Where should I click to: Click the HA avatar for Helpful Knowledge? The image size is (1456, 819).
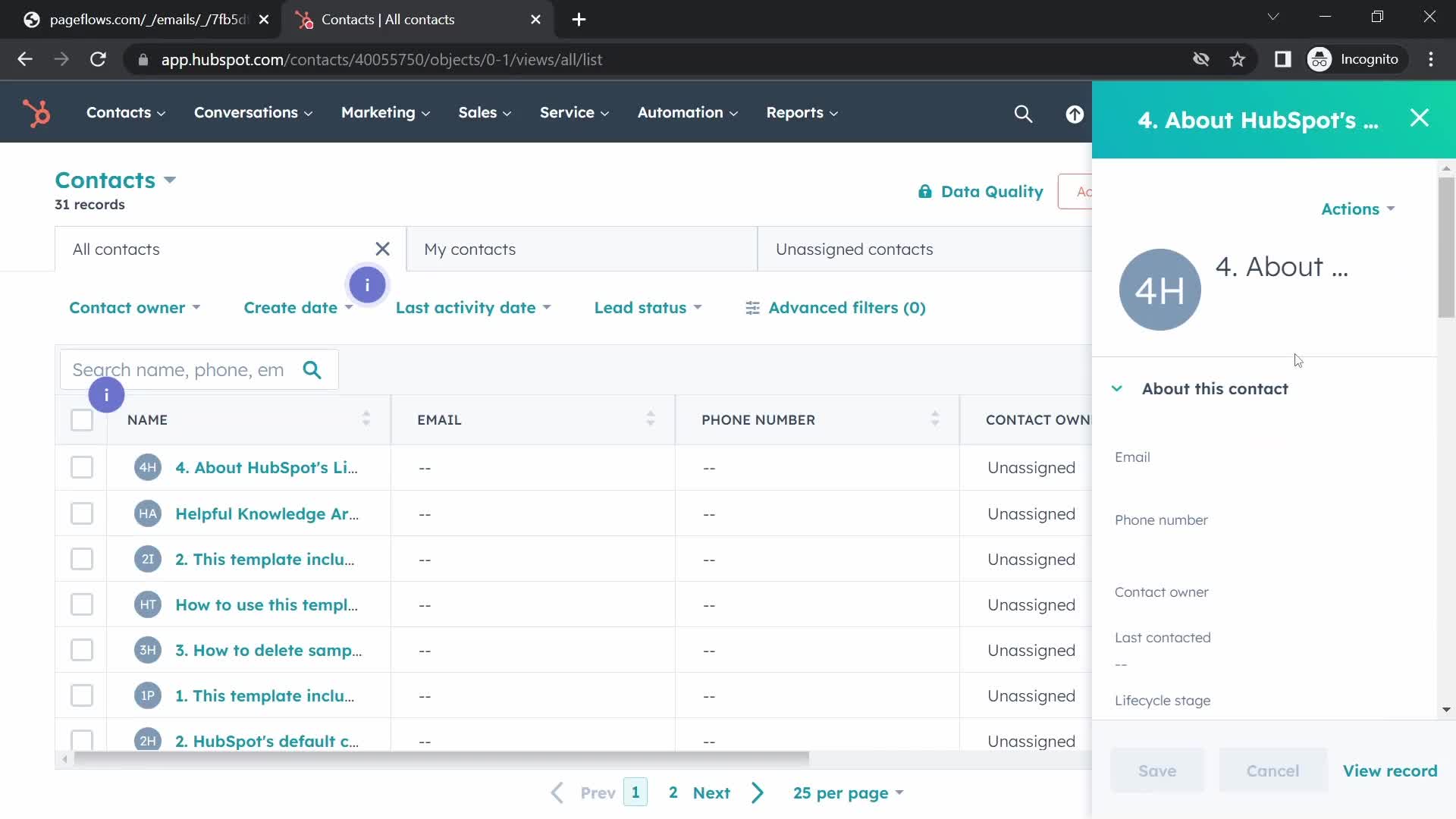(x=148, y=514)
